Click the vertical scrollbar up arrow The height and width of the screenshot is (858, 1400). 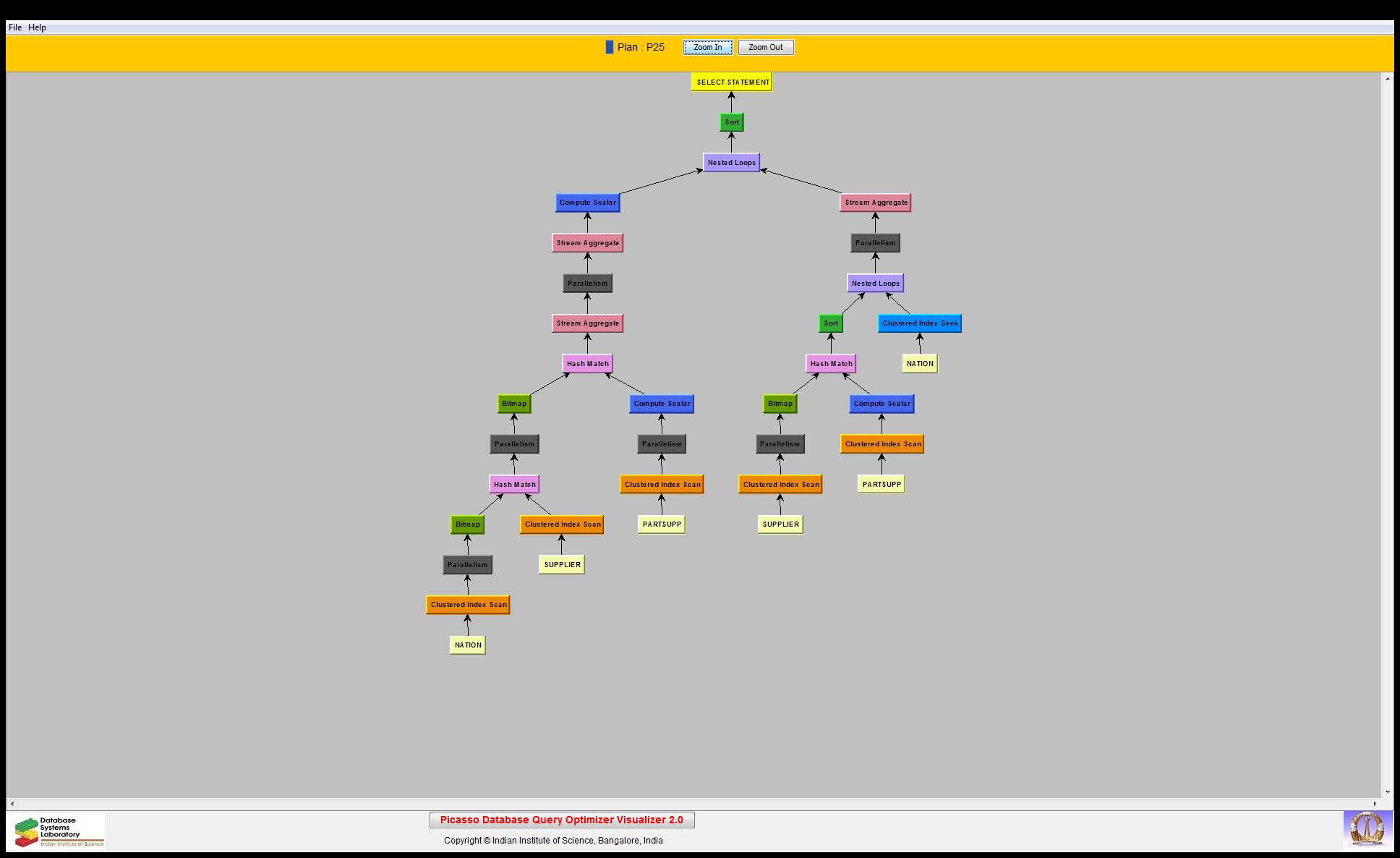(1387, 78)
